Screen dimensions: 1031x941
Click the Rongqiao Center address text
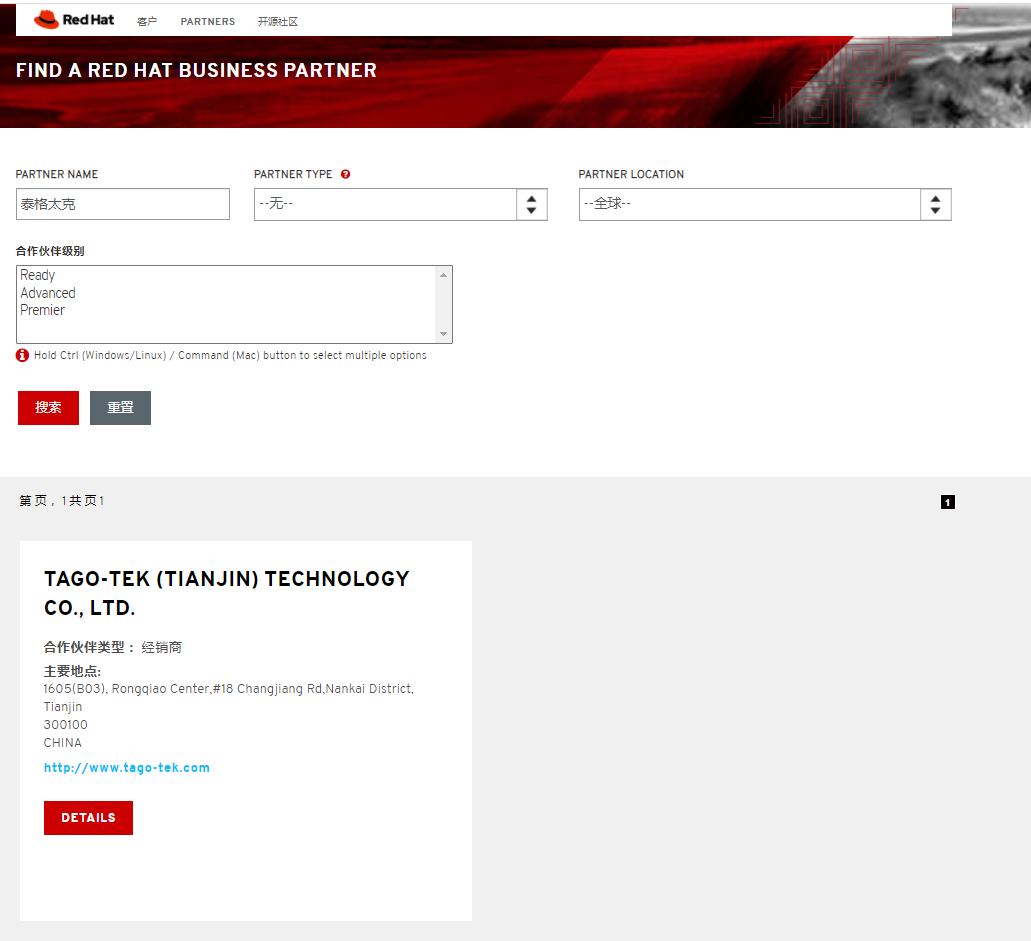coord(229,688)
